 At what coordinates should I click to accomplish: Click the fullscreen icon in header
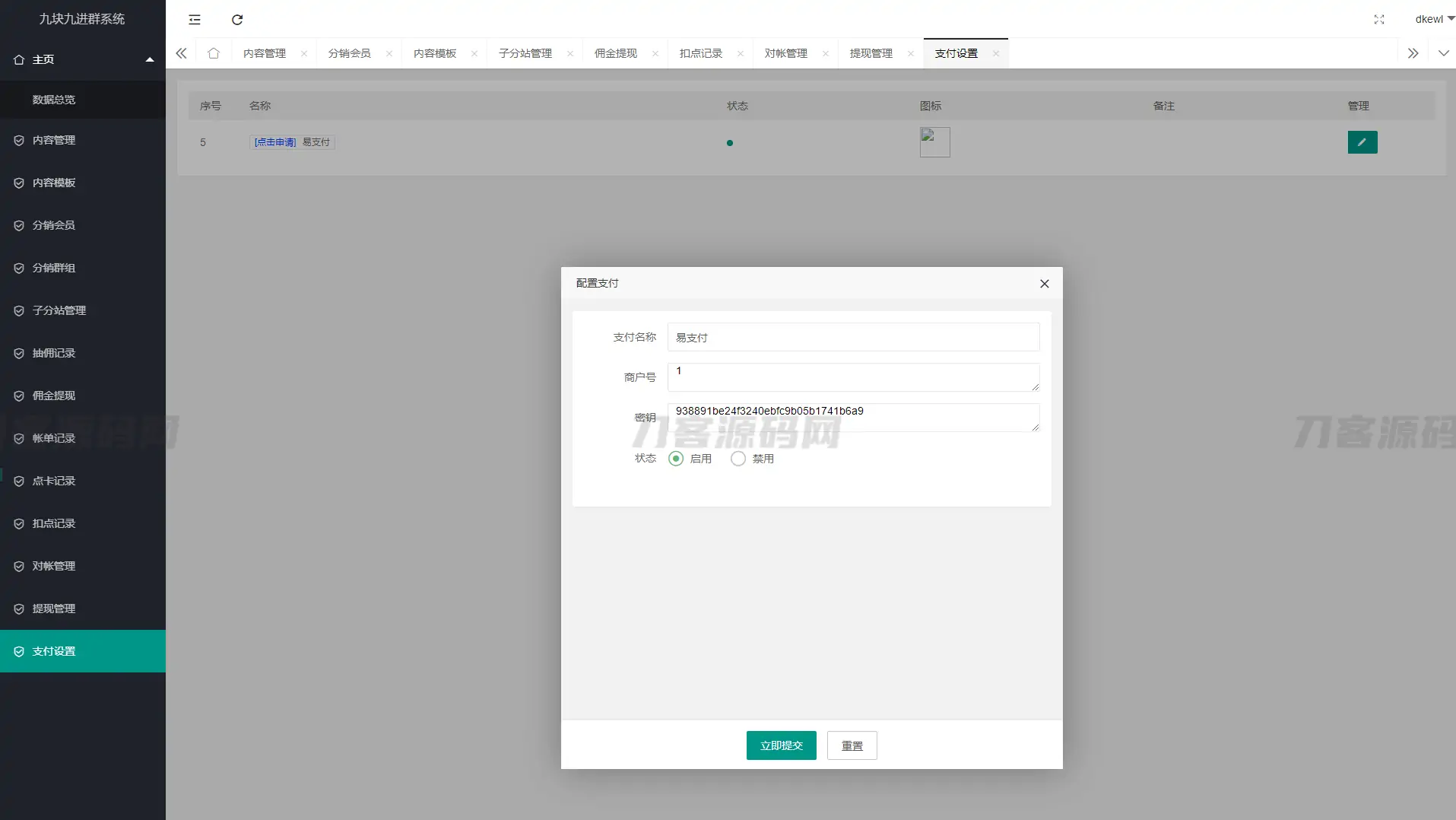coord(1379,20)
